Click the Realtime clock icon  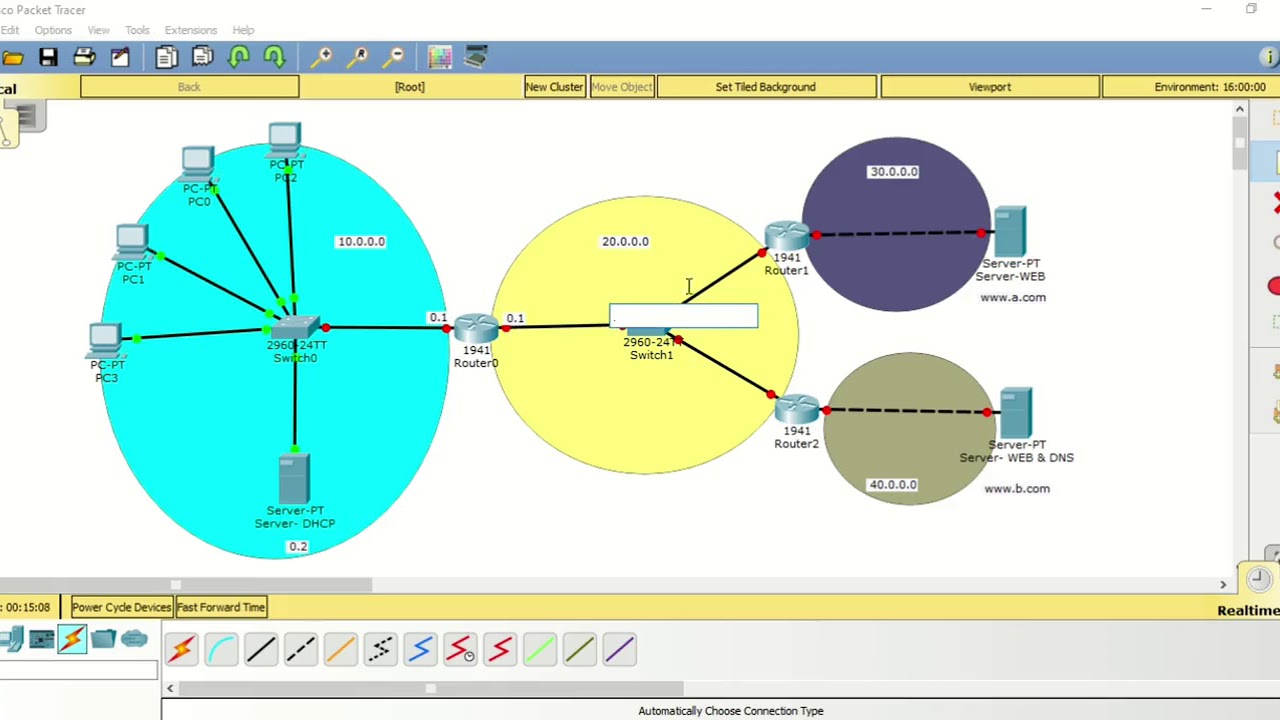pos(1258,578)
